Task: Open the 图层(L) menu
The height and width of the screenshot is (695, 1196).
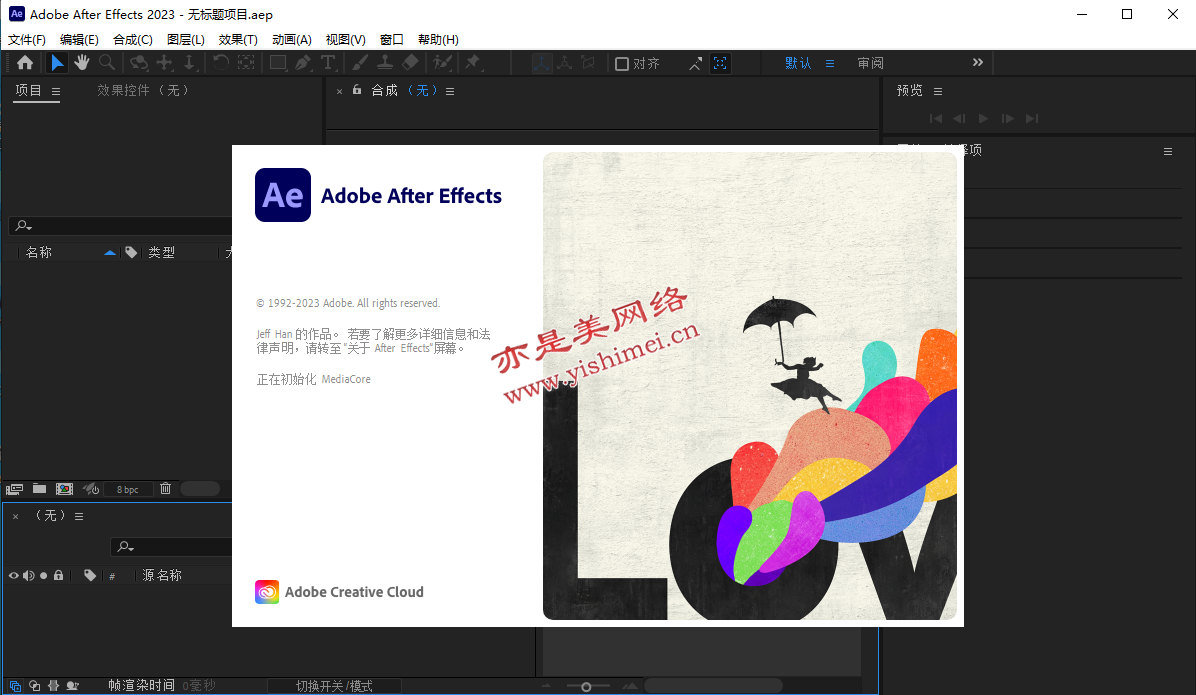Action: 185,40
